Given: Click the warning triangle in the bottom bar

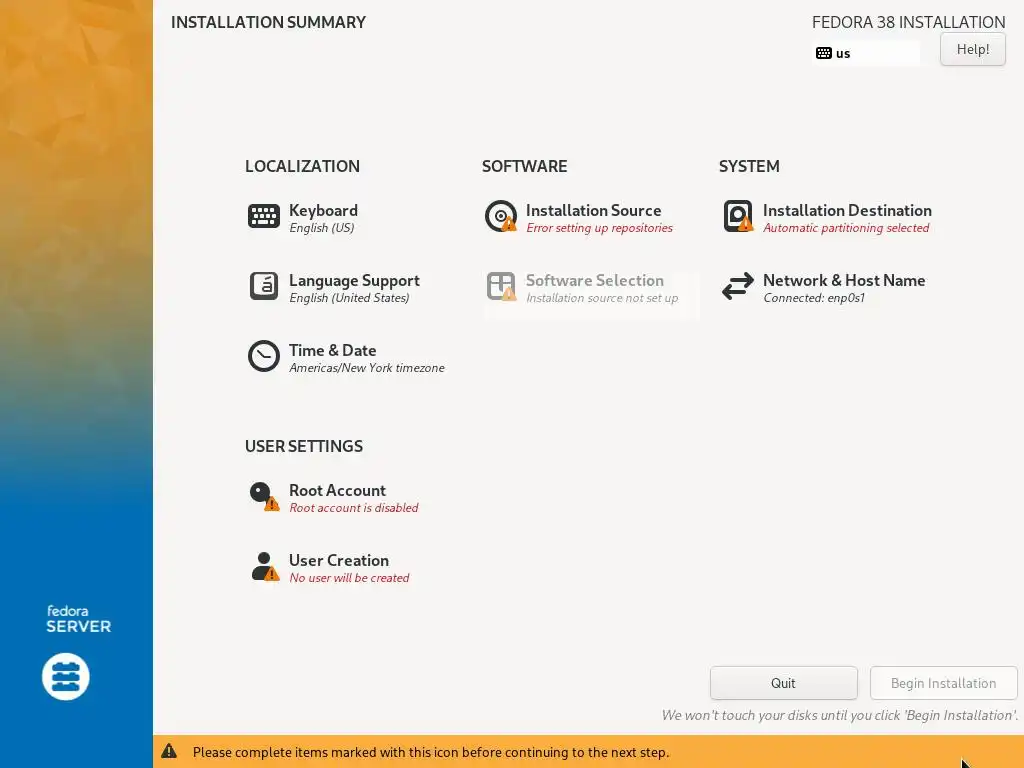Looking at the screenshot, I should [x=169, y=751].
